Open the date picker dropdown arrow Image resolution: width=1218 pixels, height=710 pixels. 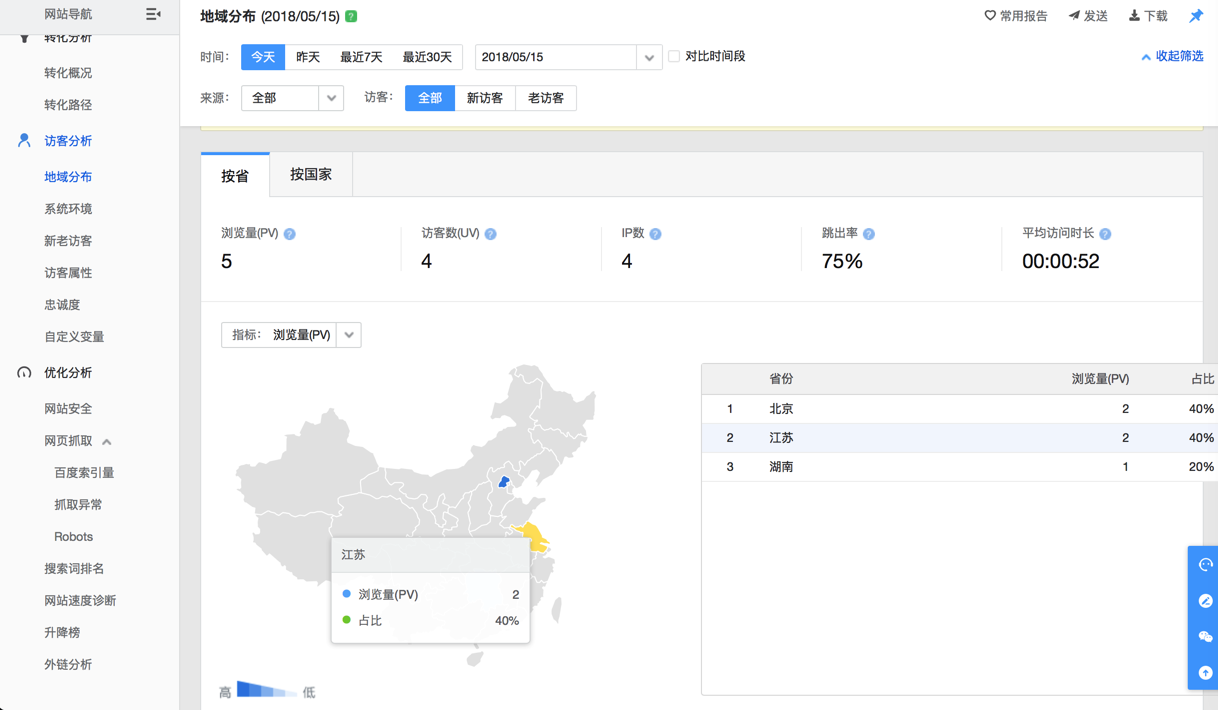pyautogui.click(x=649, y=57)
